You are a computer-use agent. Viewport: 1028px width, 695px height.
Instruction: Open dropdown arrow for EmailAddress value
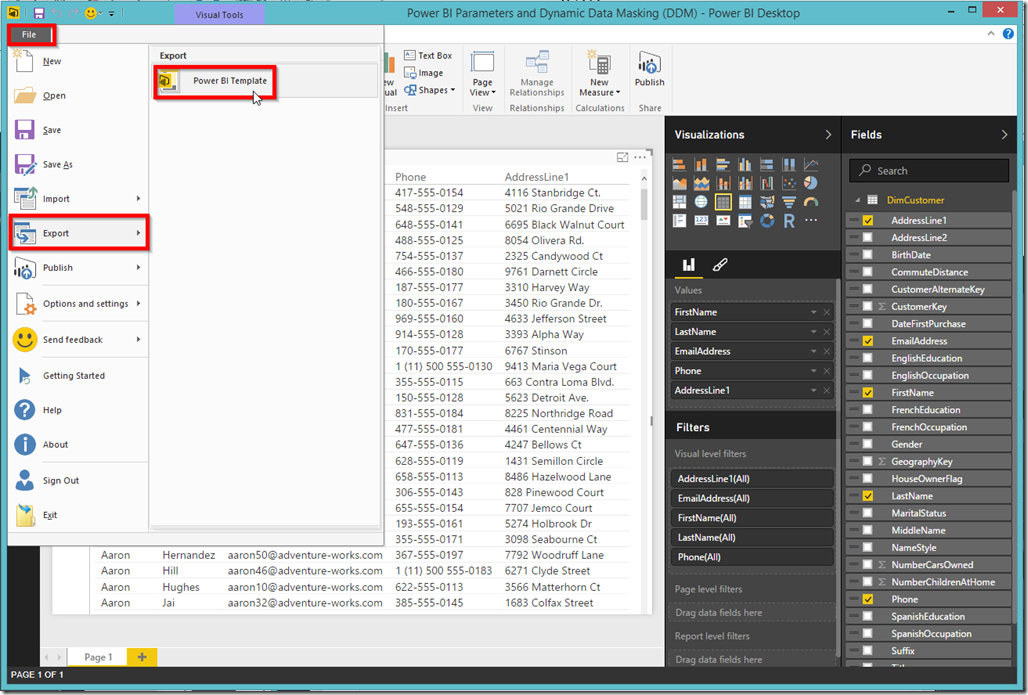pyautogui.click(x=814, y=351)
